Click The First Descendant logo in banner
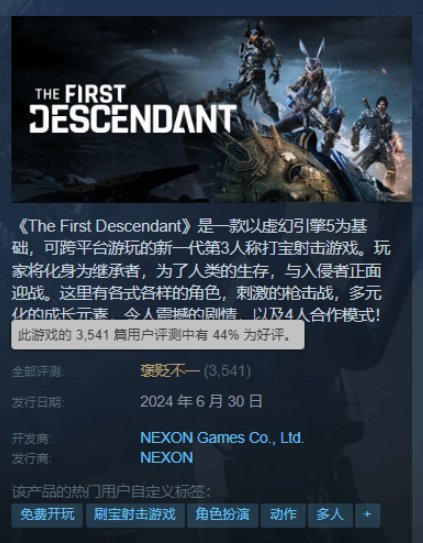The height and width of the screenshot is (543, 423). pos(133,110)
